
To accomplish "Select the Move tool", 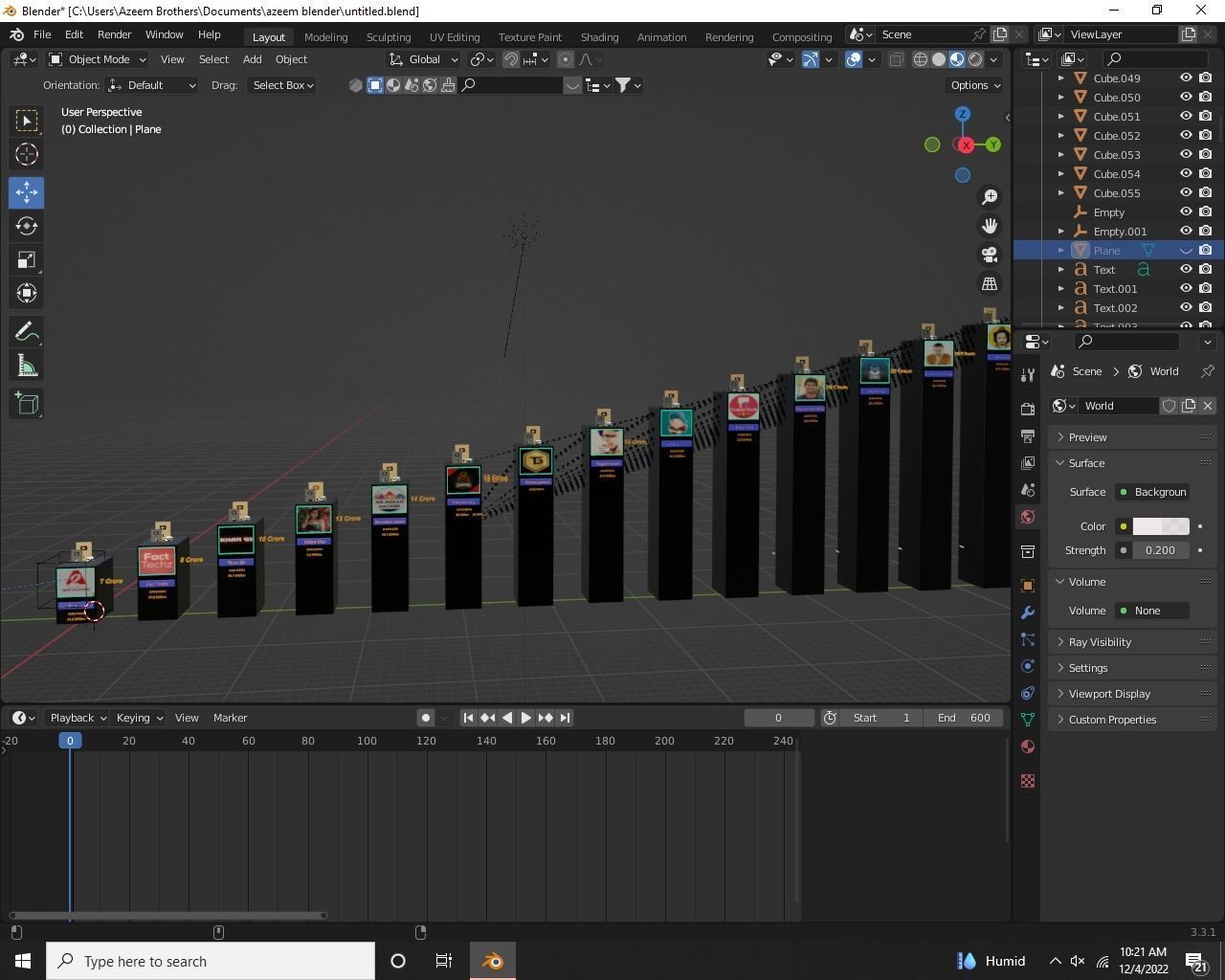I will click(27, 192).
